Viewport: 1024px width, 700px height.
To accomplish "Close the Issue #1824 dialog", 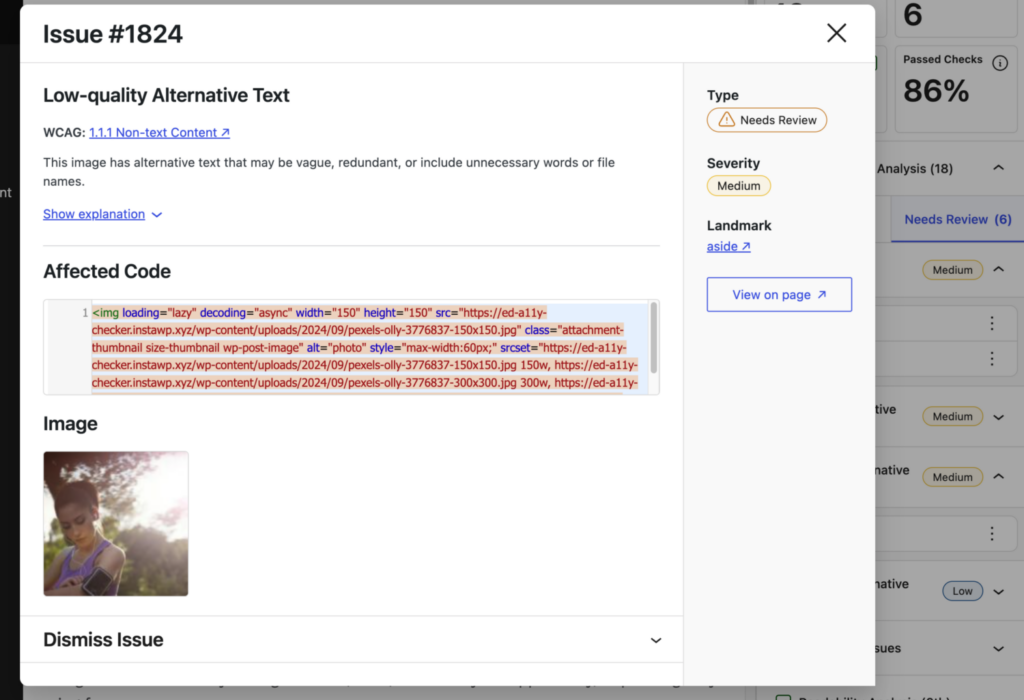I will [x=836, y=33].
